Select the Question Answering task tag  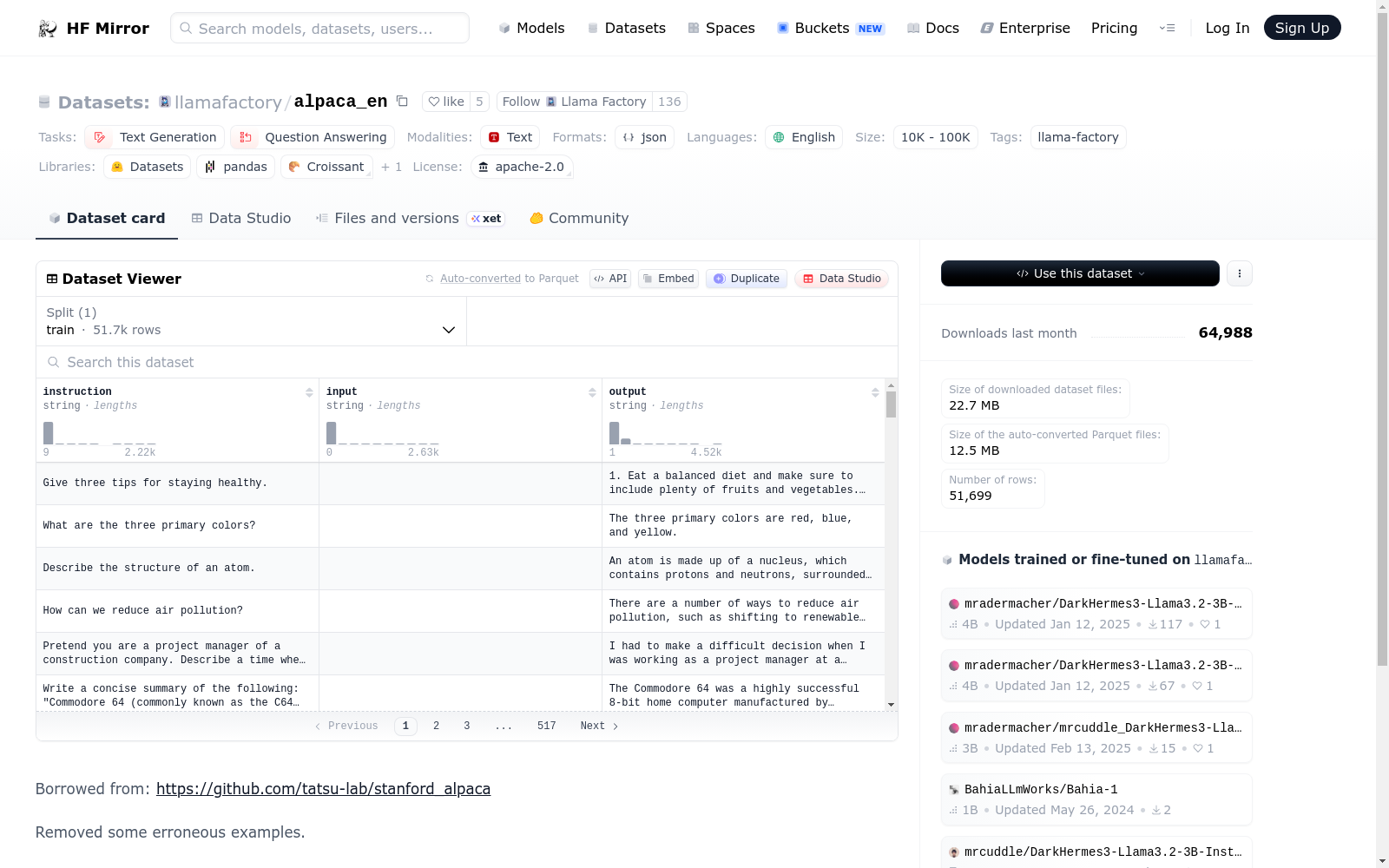pos(313,137)
